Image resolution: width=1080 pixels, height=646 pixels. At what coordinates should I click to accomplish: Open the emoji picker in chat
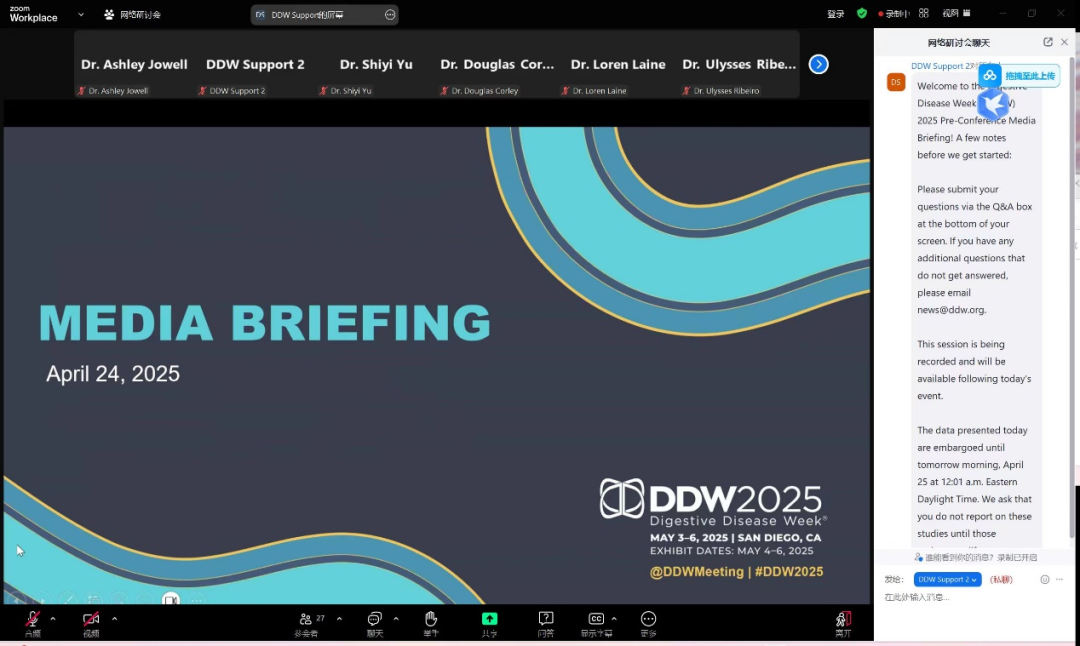click(1044, 579)
